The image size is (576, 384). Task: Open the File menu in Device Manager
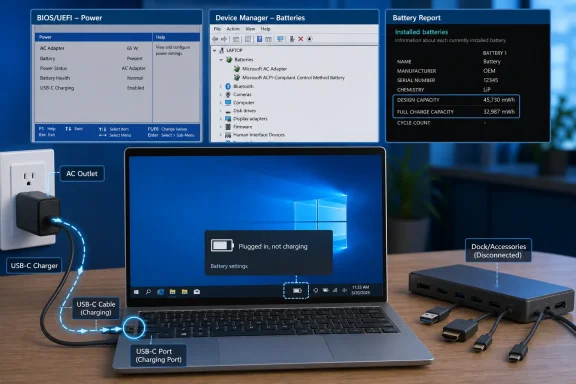click(217, 29)
